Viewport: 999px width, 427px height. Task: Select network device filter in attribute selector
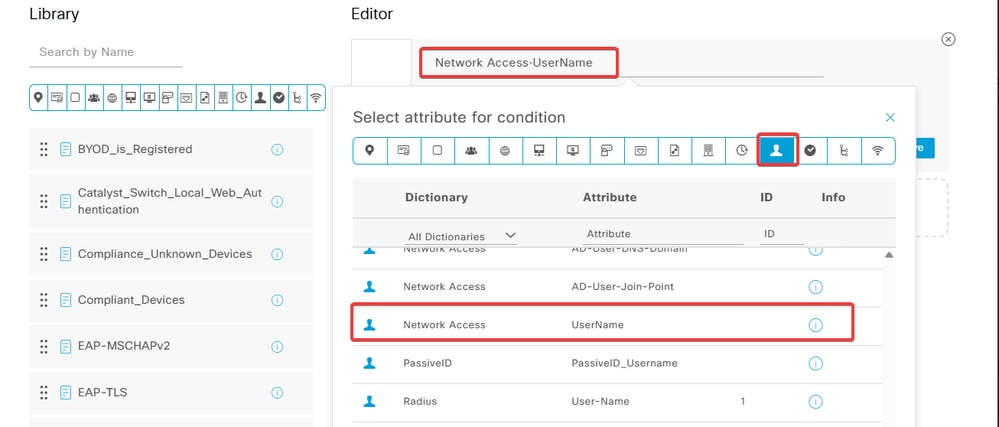tap(539, 150)
